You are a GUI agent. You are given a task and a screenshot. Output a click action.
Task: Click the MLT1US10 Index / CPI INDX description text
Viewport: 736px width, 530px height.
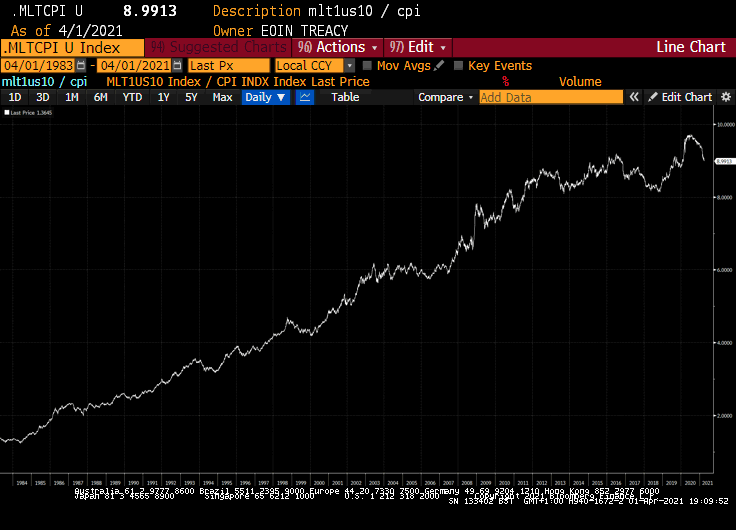(238, 82)
